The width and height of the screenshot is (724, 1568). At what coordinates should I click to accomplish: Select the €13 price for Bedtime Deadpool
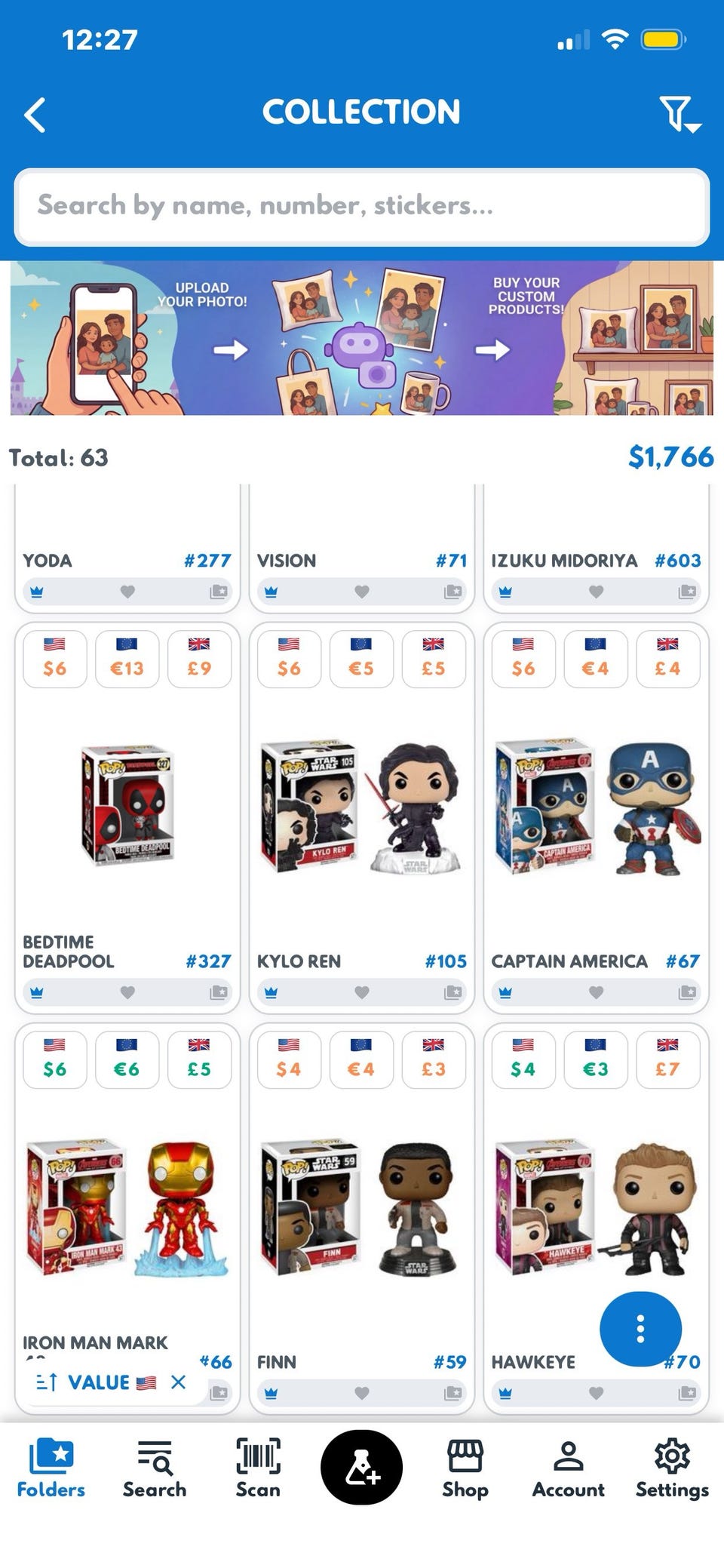pos(127,659)
